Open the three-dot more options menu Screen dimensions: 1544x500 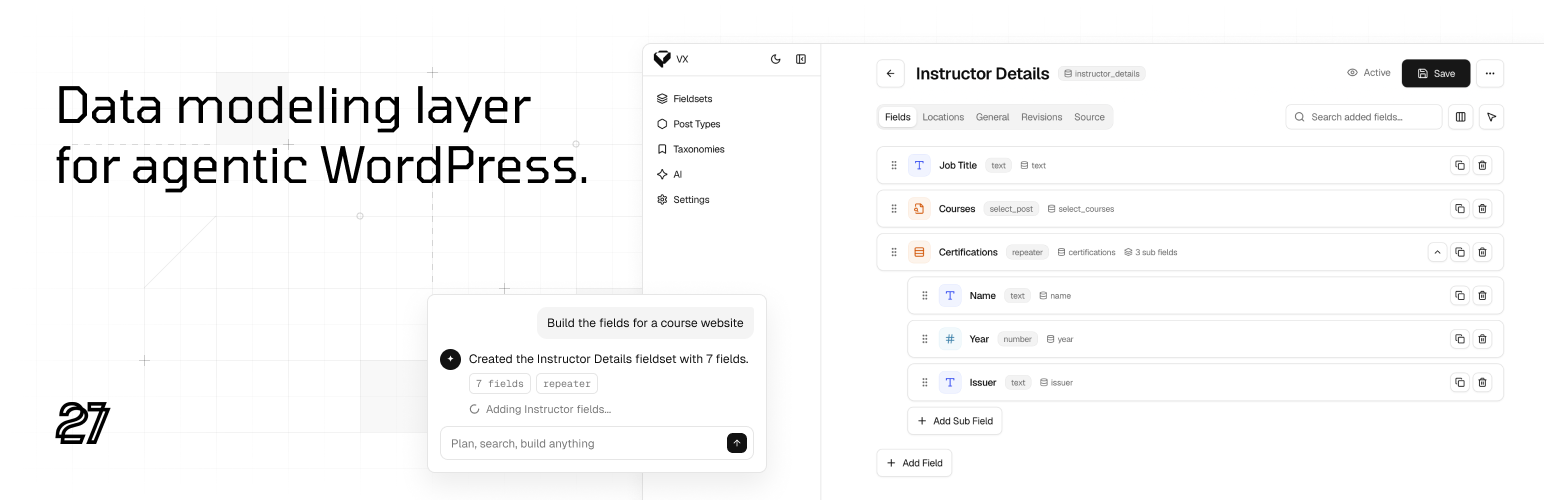pos(1490,73)
